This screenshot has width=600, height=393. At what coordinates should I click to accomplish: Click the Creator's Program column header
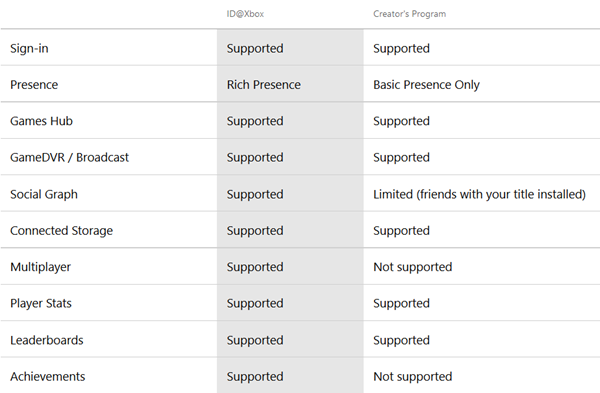pyautogui.click(x=409, y=14)
